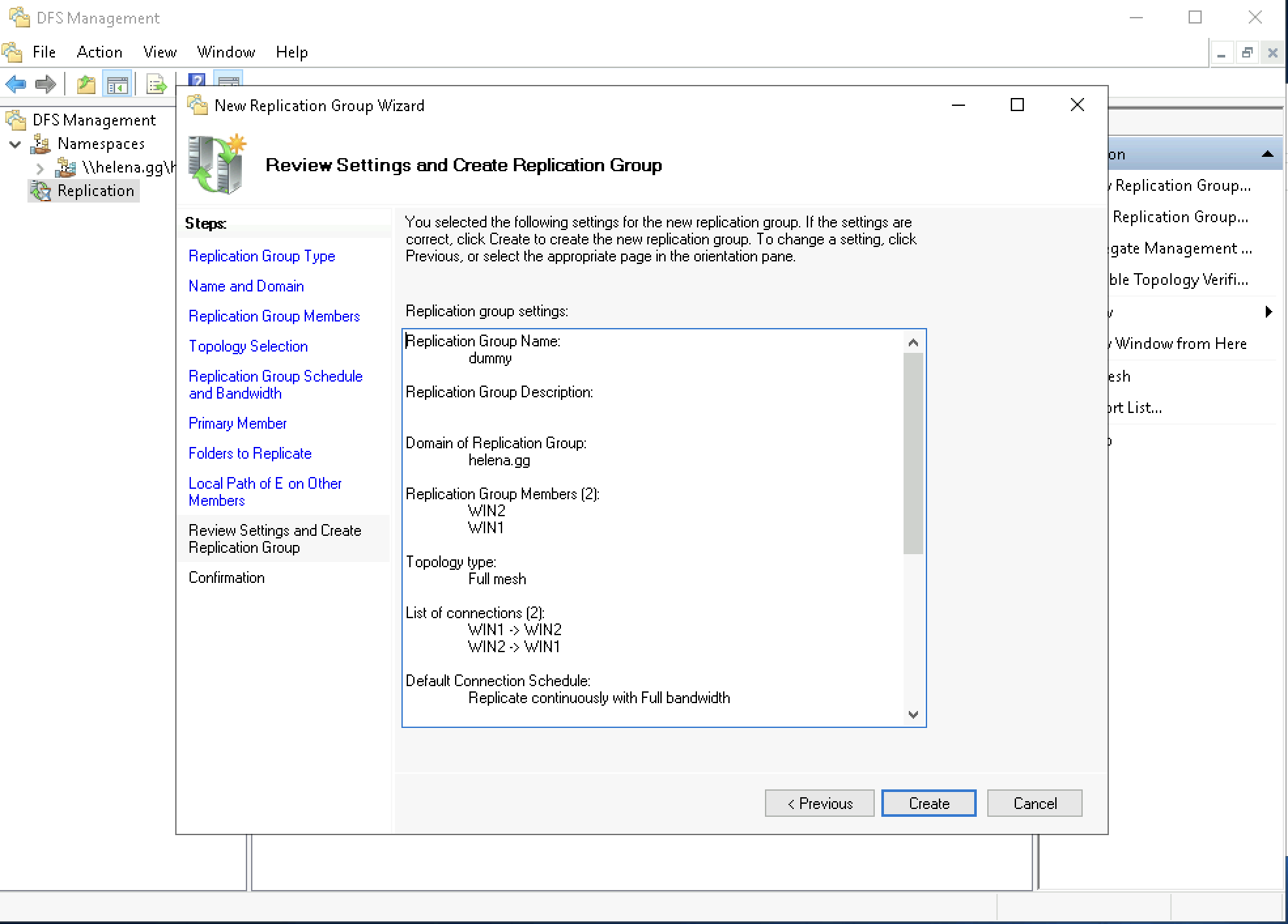1288x924 pixels.
Task: Go to Topology Selection step
Action: [x=248, y=346]
